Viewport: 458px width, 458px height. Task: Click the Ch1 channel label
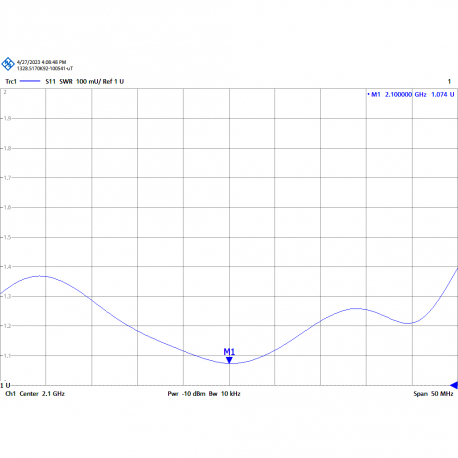coord(10,394)
